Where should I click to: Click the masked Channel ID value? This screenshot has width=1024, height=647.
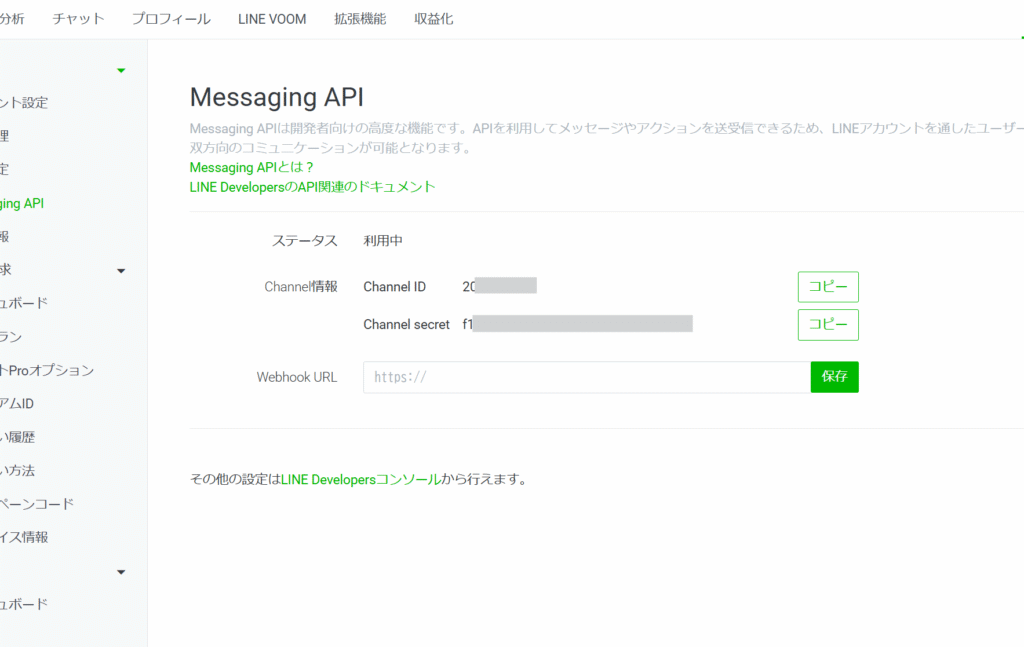(x=500, y=286)
